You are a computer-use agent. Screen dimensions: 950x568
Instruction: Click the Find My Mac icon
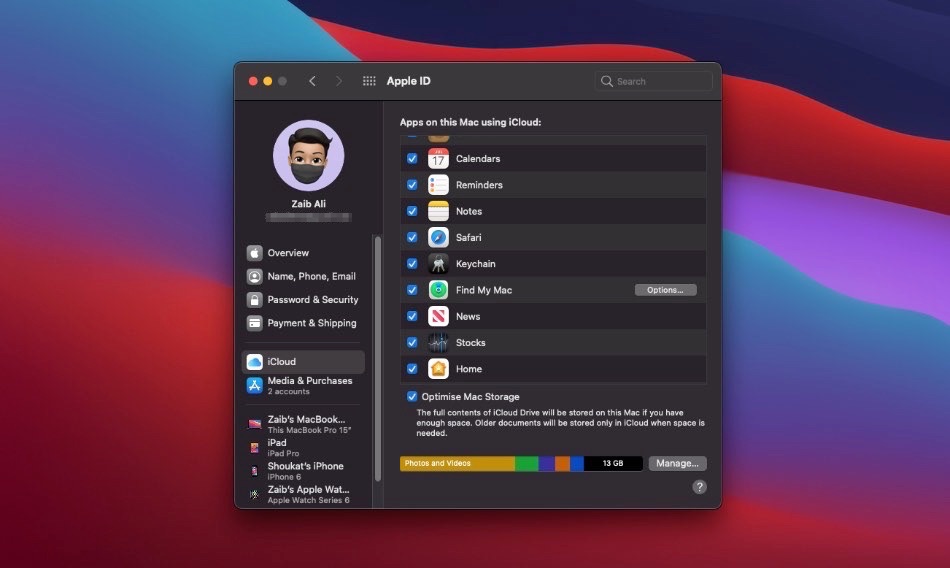pyautogui.click(x=438, y=290)
